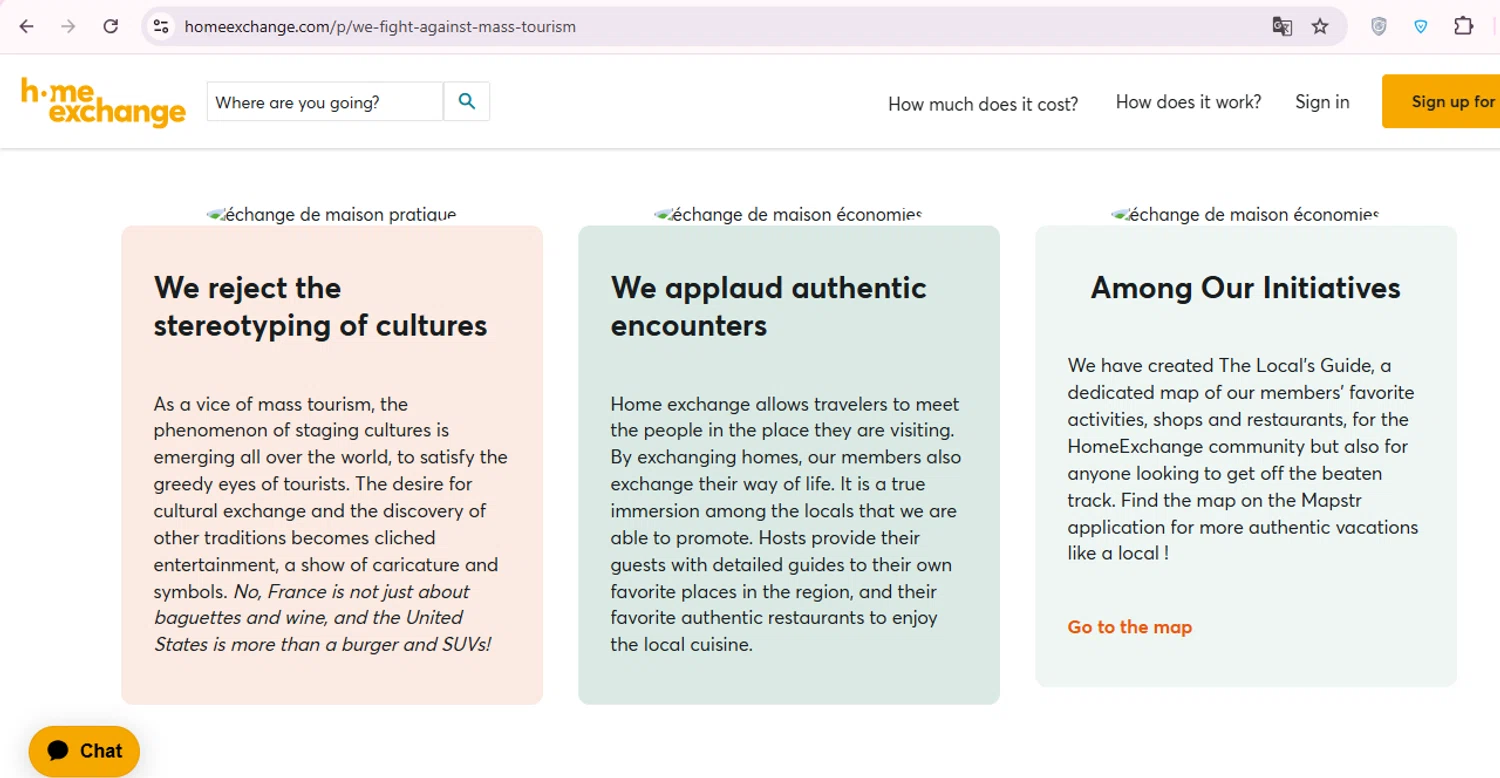Click the broken 'échange de maison pratique' image
The width and height of the screenshot is (1500, 778).
click(331, 214)
